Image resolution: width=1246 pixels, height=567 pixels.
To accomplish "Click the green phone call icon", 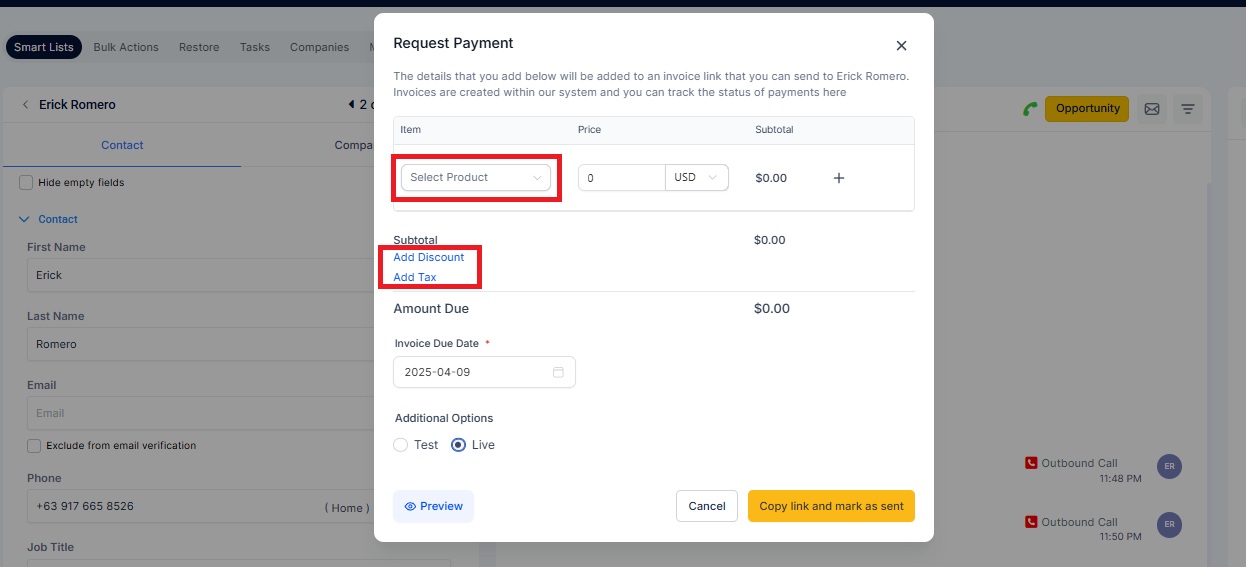I will click(x=1029, y=109).
